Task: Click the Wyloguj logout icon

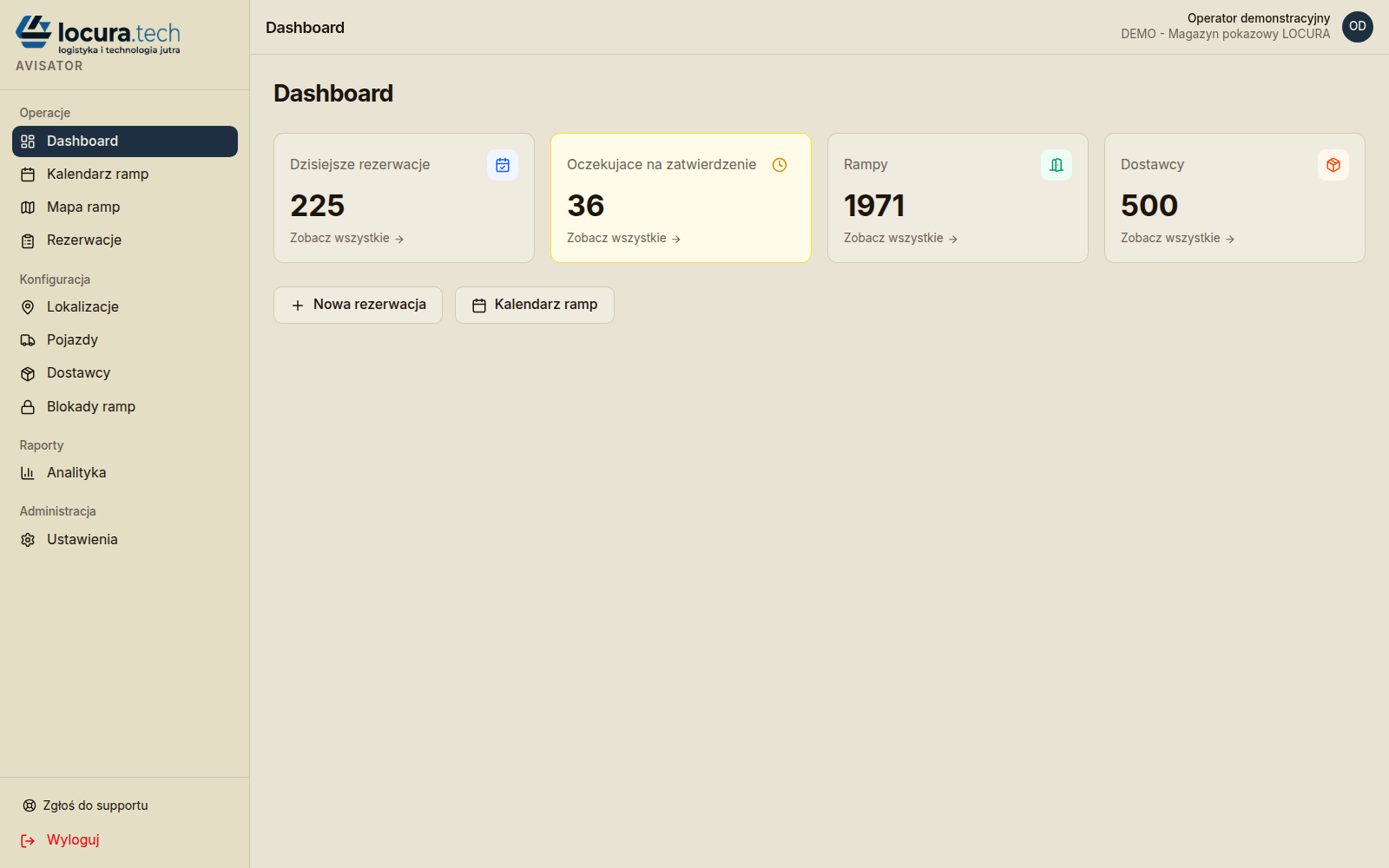Action: (28, 840)
